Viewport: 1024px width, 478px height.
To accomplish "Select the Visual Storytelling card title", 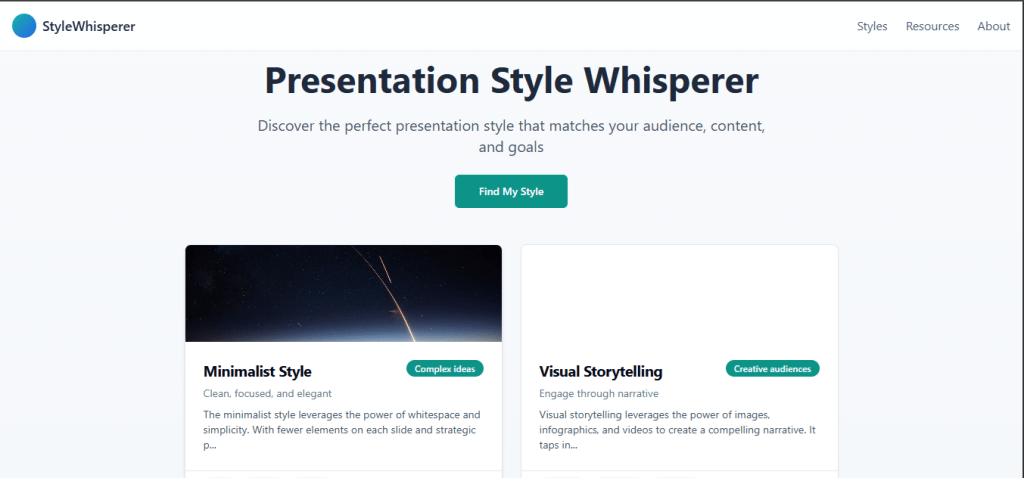I will coord(600,371).
